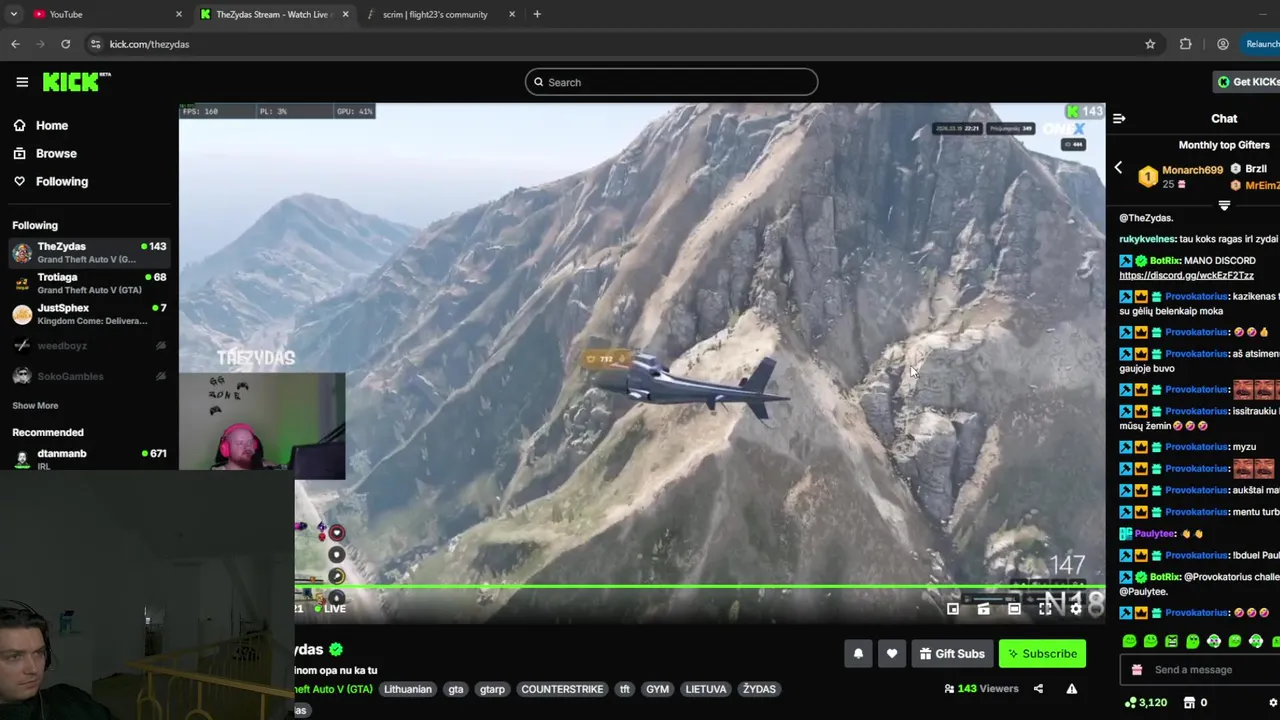Open offline channel SokoGambles

(x=89, y=376)
